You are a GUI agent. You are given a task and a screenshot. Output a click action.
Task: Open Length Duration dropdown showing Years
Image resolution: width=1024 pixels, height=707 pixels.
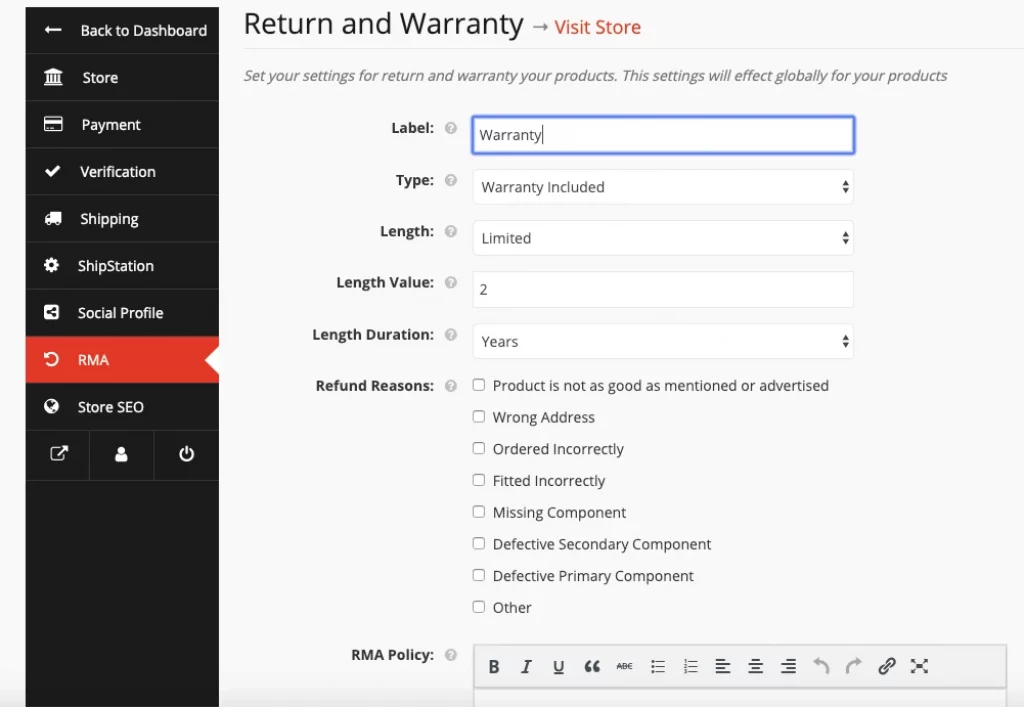(x=663, y=341)
